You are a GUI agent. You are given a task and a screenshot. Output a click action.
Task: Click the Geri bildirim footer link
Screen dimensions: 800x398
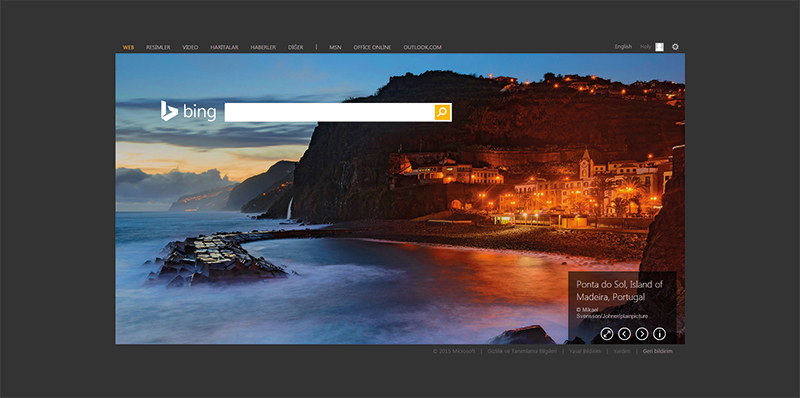pyautogui.click(x=658, y=352)
